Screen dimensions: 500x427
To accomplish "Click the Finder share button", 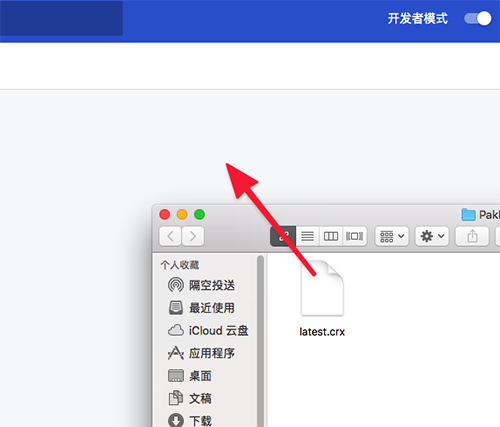I will 472,236.
